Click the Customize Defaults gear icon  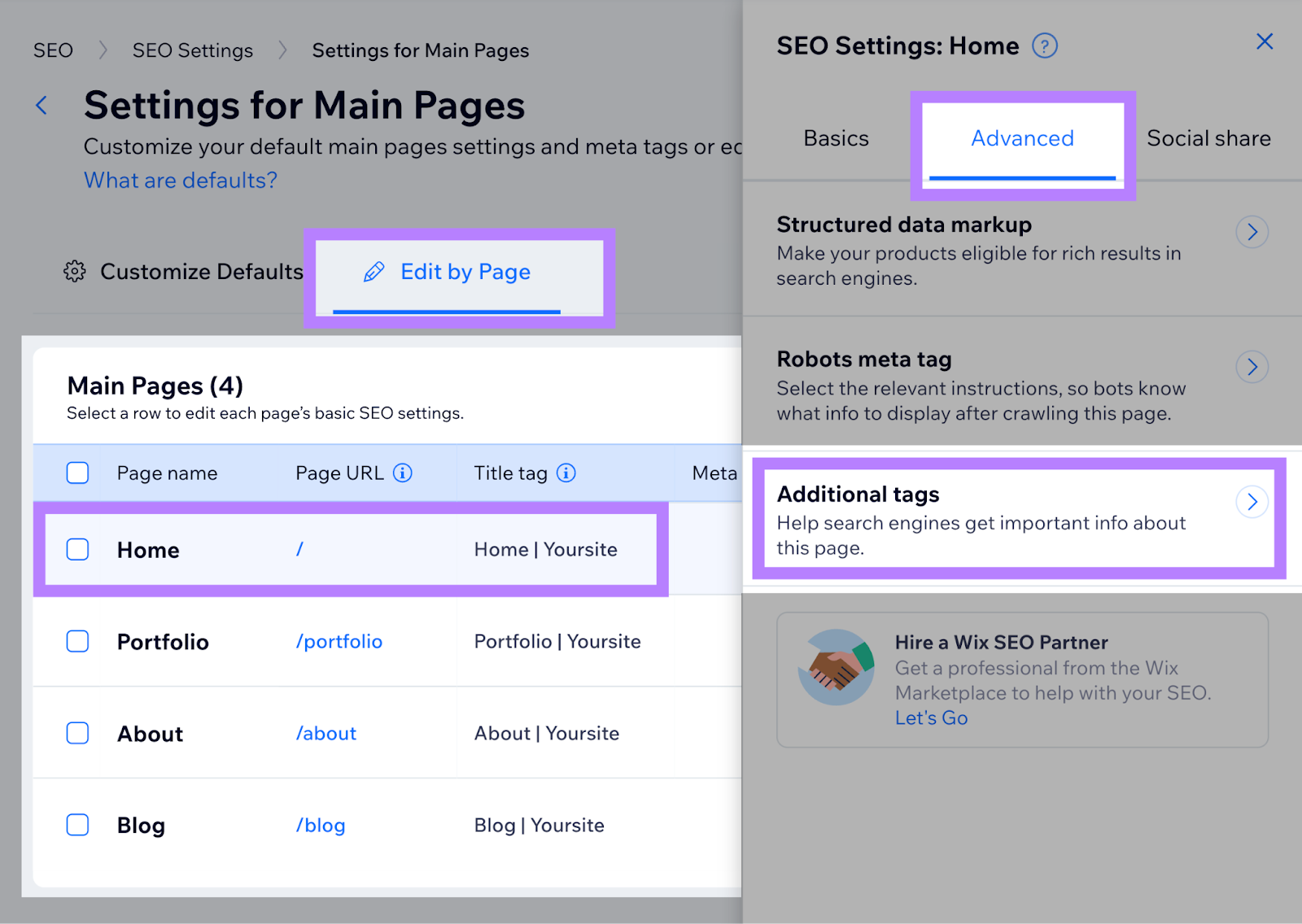coord(75,272)
